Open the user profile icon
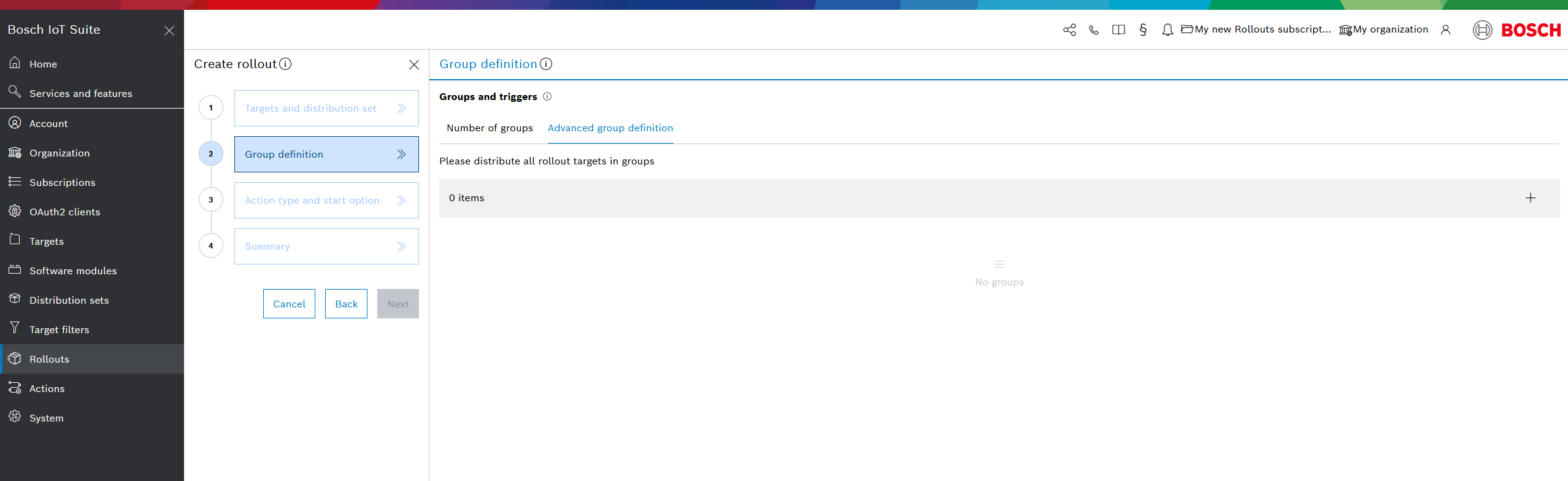The height and width of the screenshot is (481, 1568). pos(1445,30)
